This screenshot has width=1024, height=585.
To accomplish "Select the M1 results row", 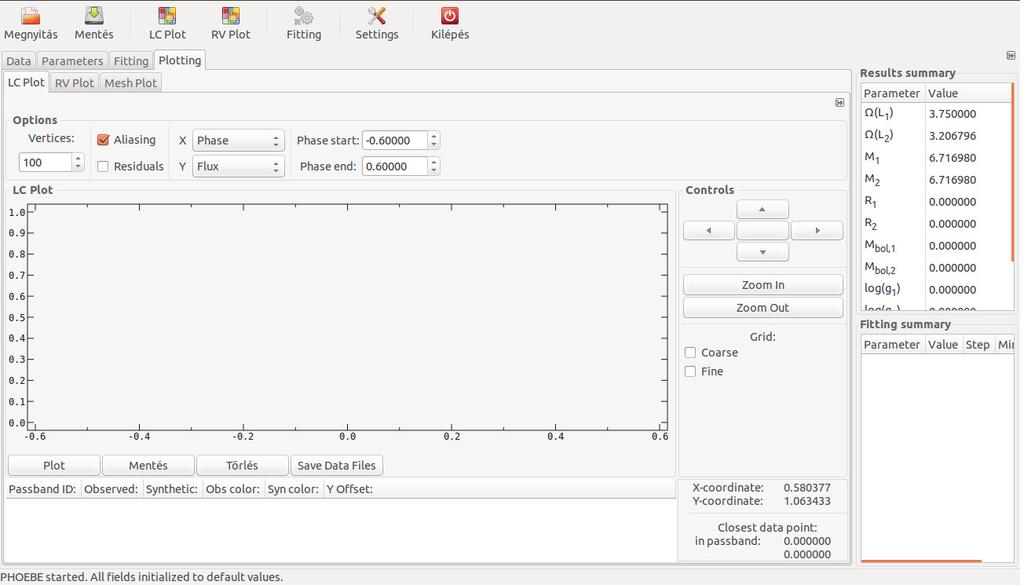I will coord(936,158).
